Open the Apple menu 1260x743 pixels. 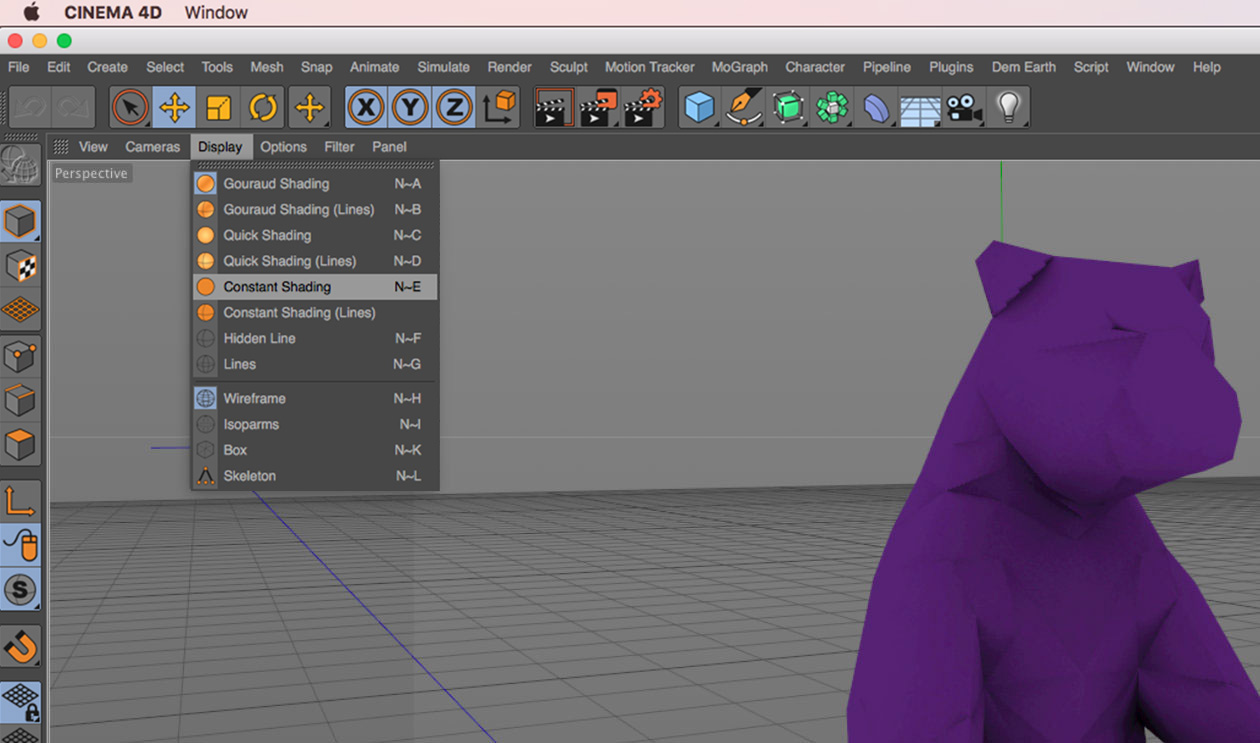click(31, 12)
